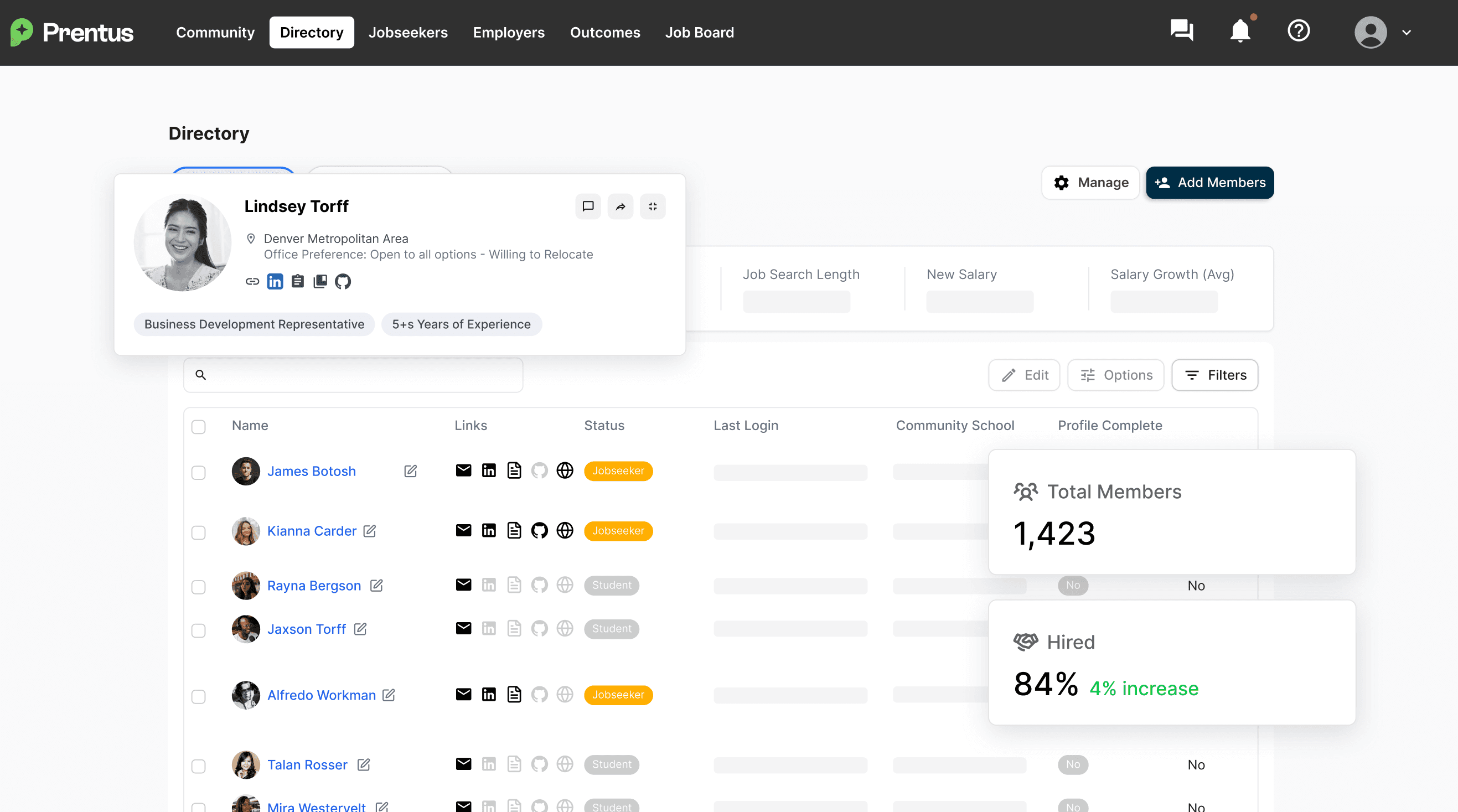
Task: Check the box for James Botosh
Action: [x=199, y=473]
